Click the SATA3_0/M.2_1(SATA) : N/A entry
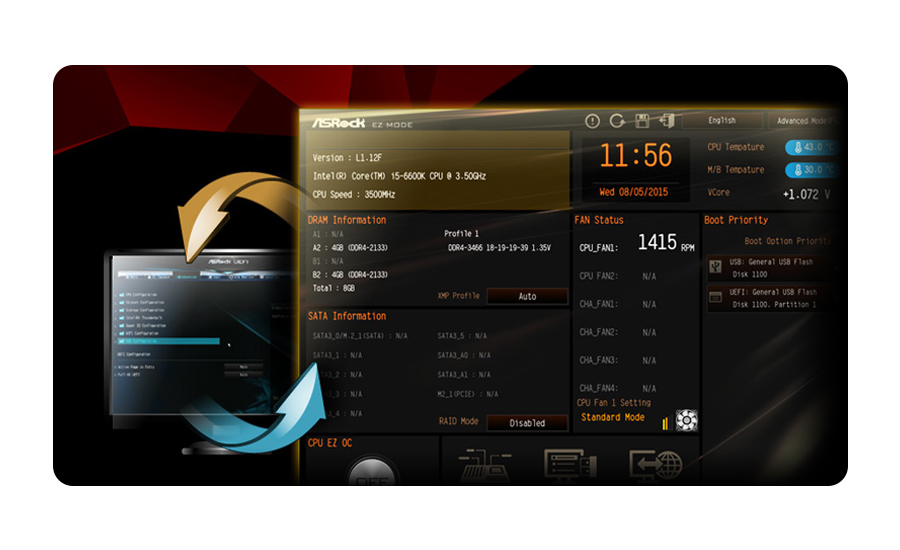900x550 pixels. (x=360, y=336)
